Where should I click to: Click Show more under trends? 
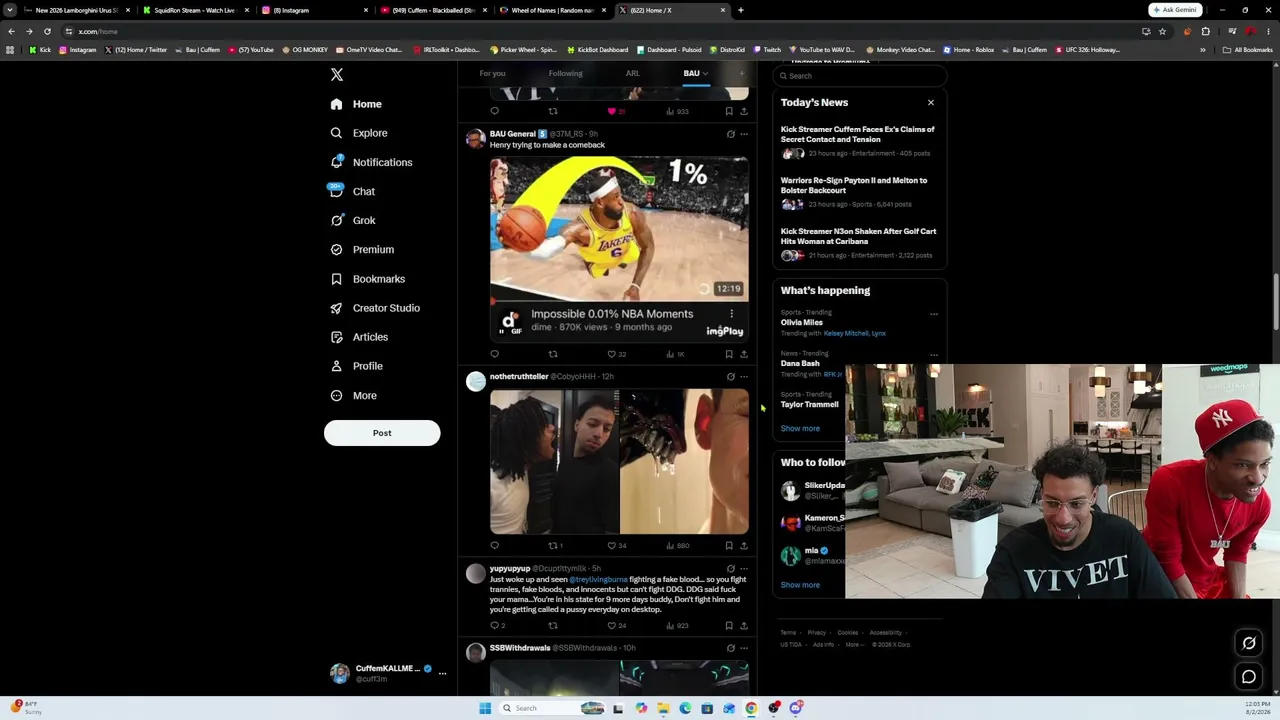[x=800, y=428]
